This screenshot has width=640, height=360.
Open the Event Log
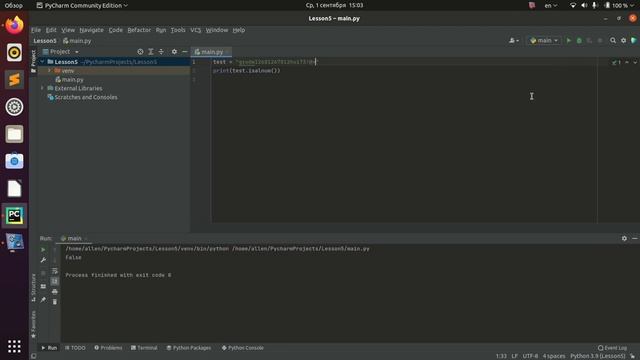pyautogui.click(x=612, y=348)
